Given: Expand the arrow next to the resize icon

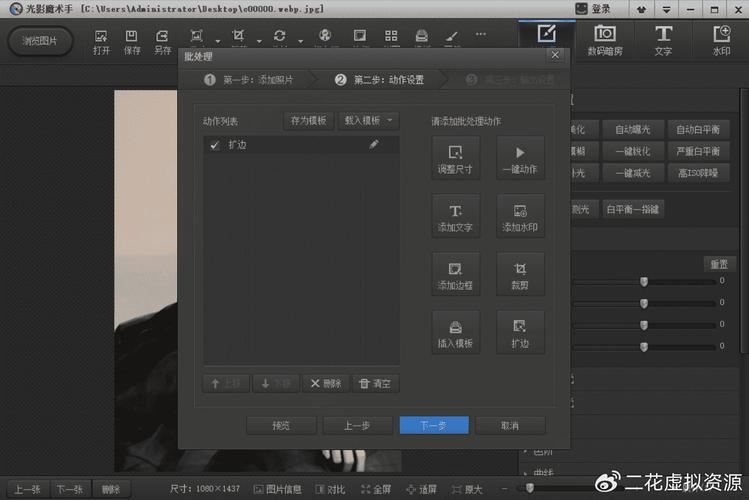Looking at the screenshot, I should [x=218, y=42].
